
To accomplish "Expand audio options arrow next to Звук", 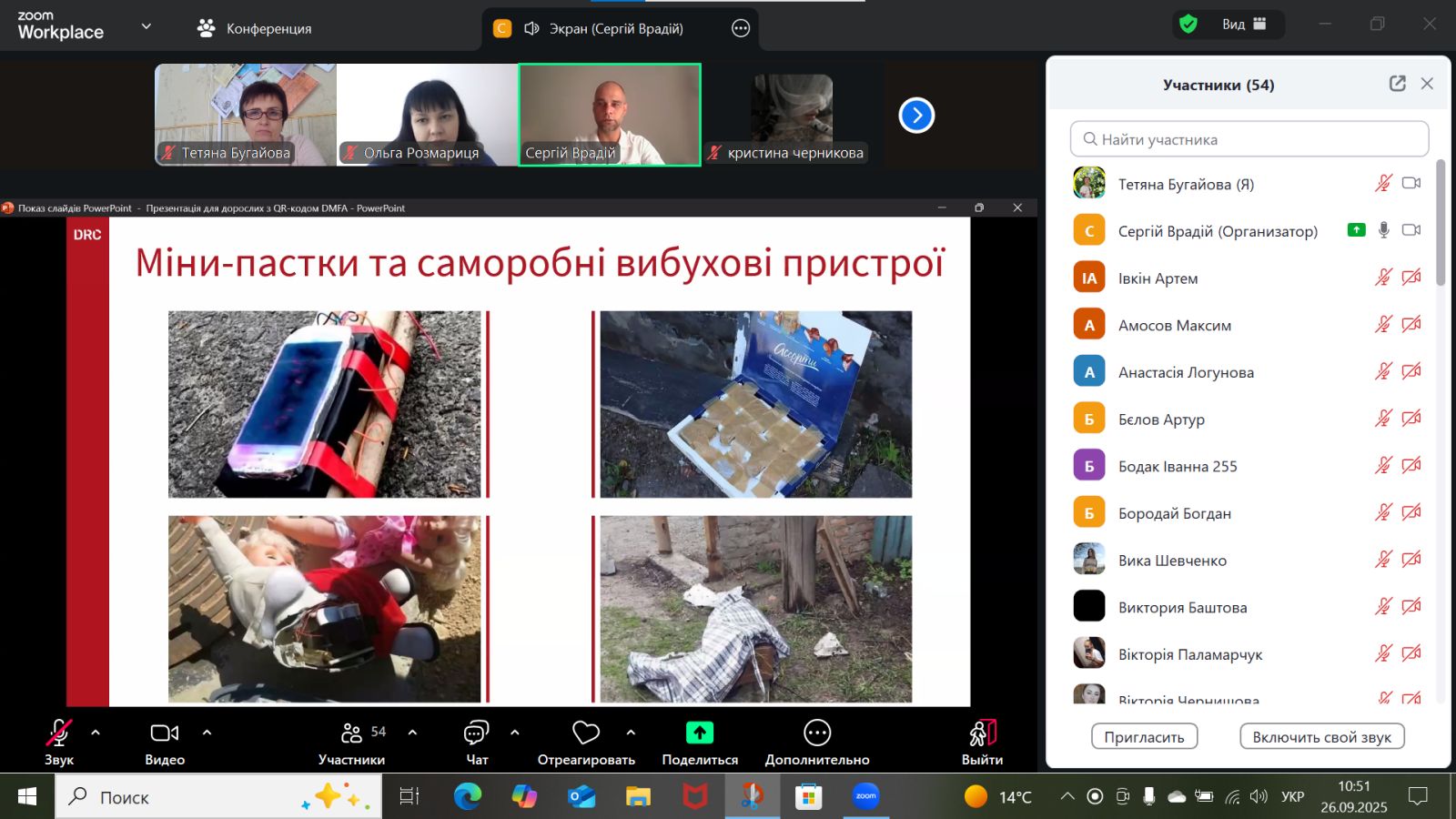I will (96, 733).
